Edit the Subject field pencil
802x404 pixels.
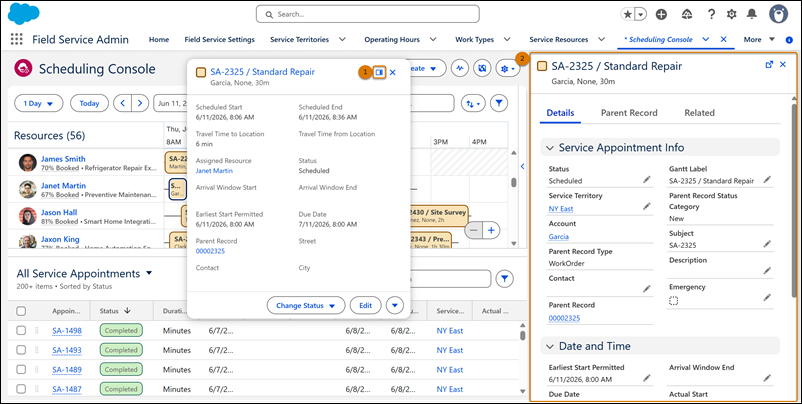767,244
